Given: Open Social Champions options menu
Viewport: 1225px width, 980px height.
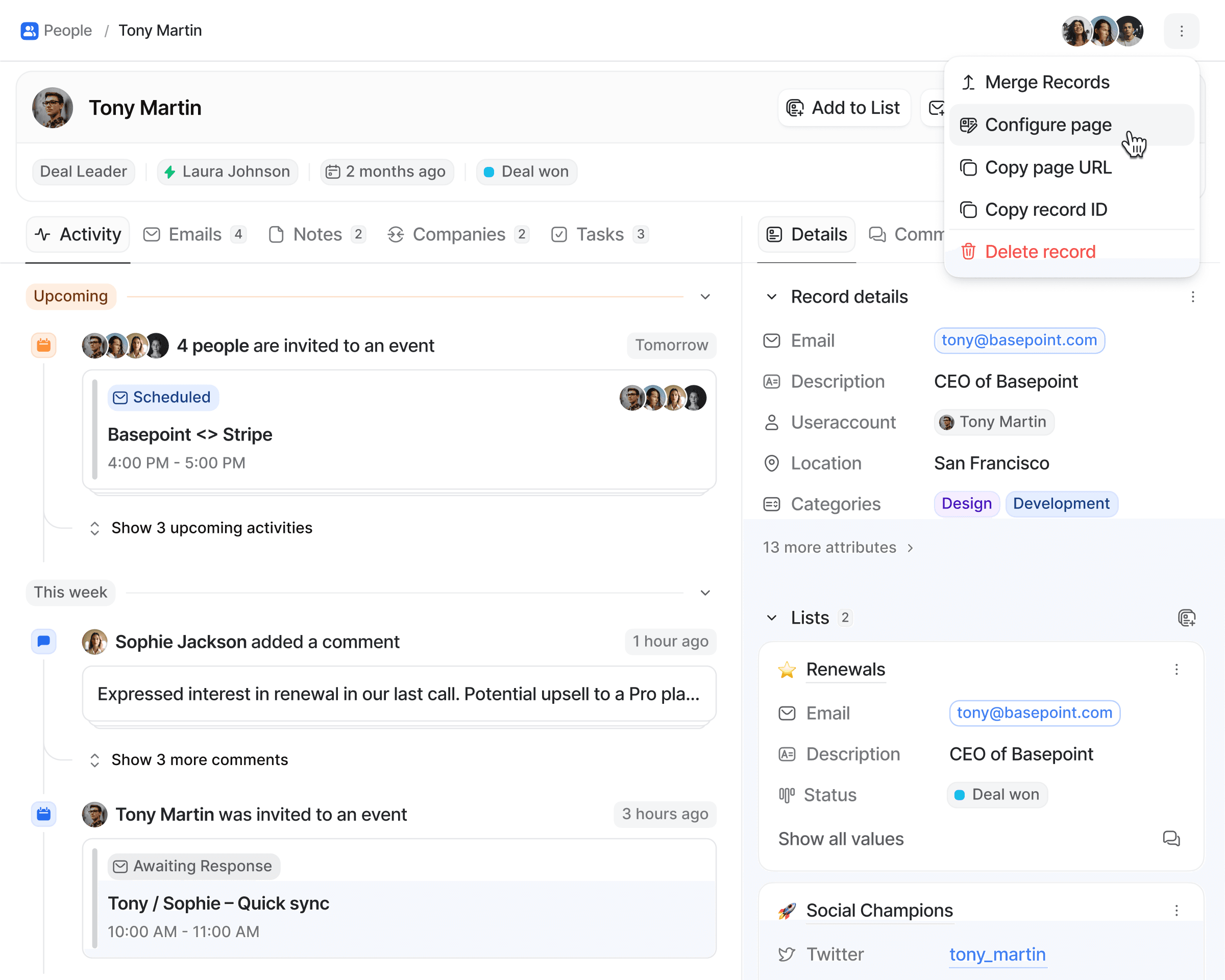Looking at the screenshot, I should 1176,910.
